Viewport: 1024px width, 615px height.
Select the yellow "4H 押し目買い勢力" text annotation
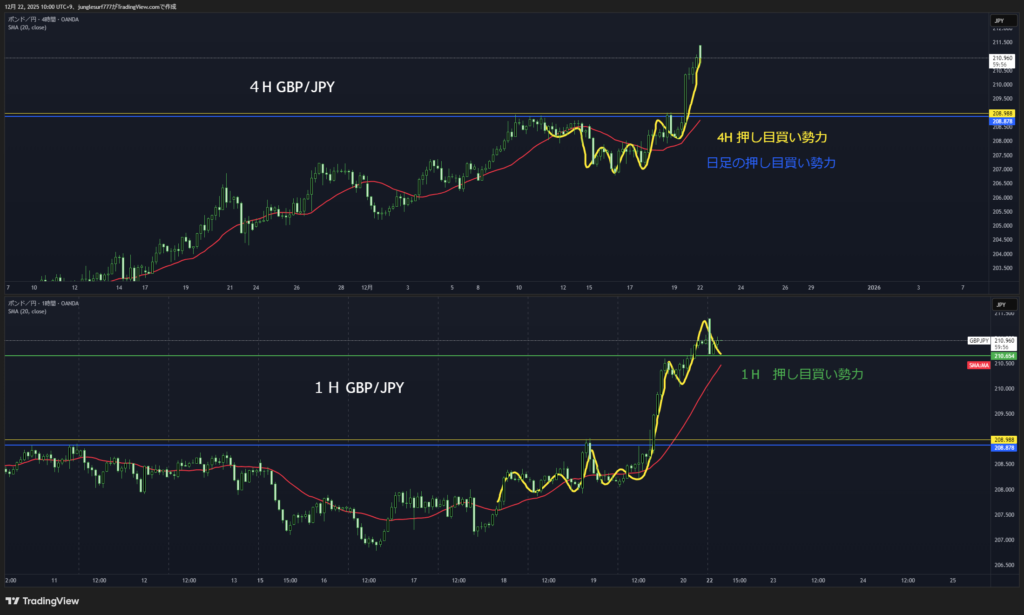pyautogui.click(x=772, y=137)
